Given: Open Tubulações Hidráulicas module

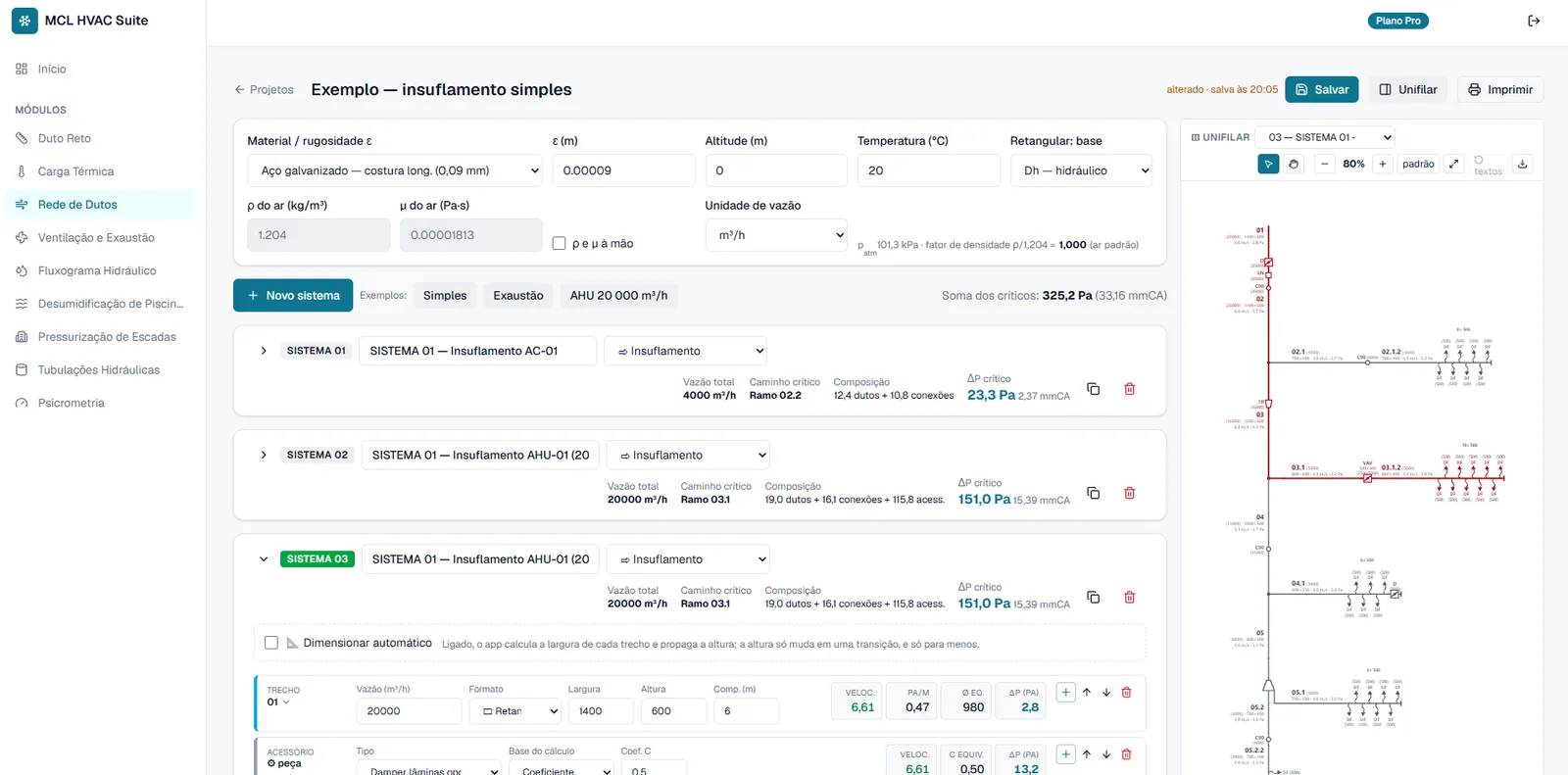Looking at the screenshot, I should click(x=98, y=370).
